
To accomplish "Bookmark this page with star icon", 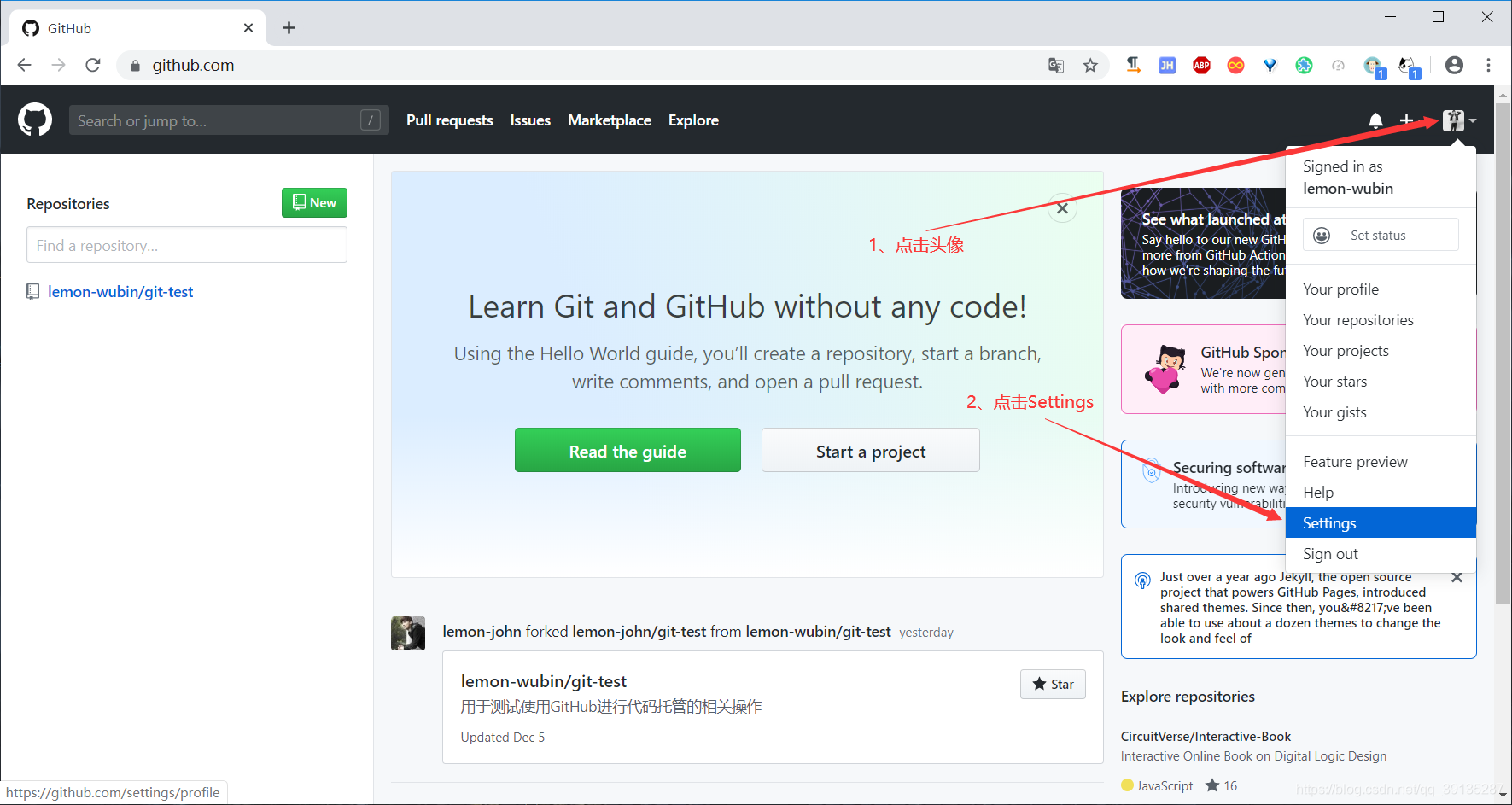I will [x=1090, y=65].
